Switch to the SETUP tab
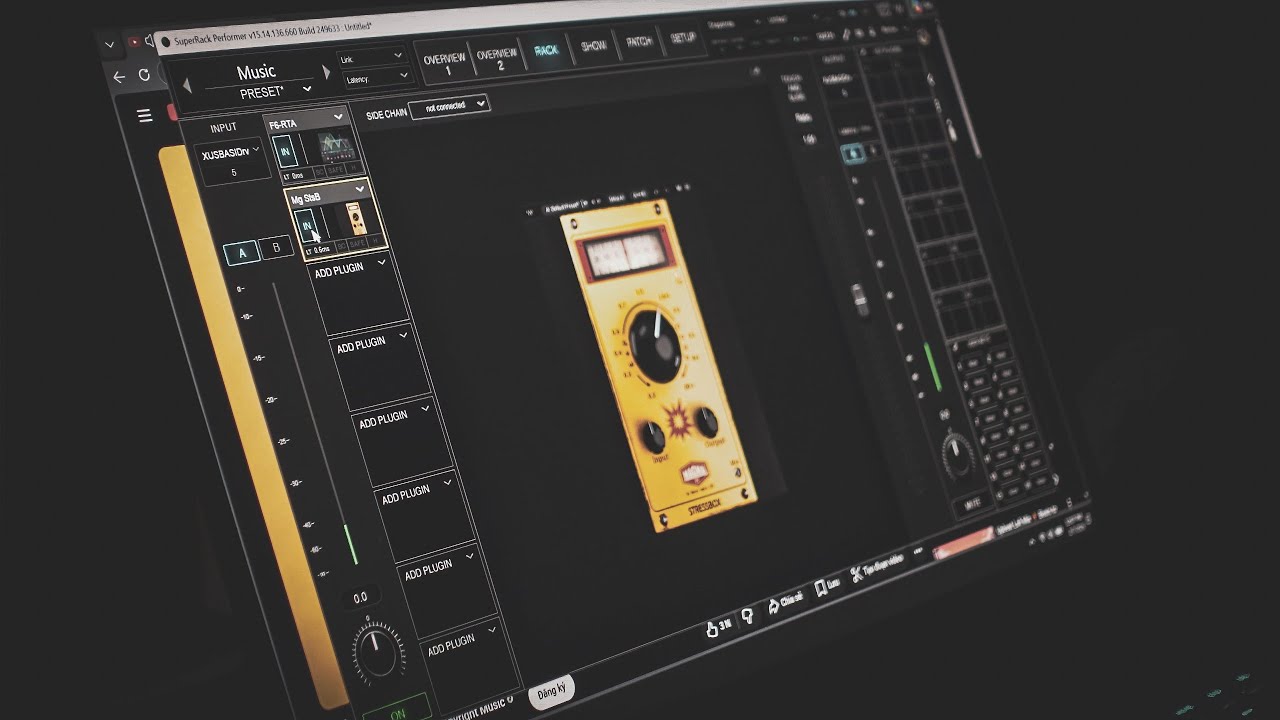 click(x=683, y=39)
